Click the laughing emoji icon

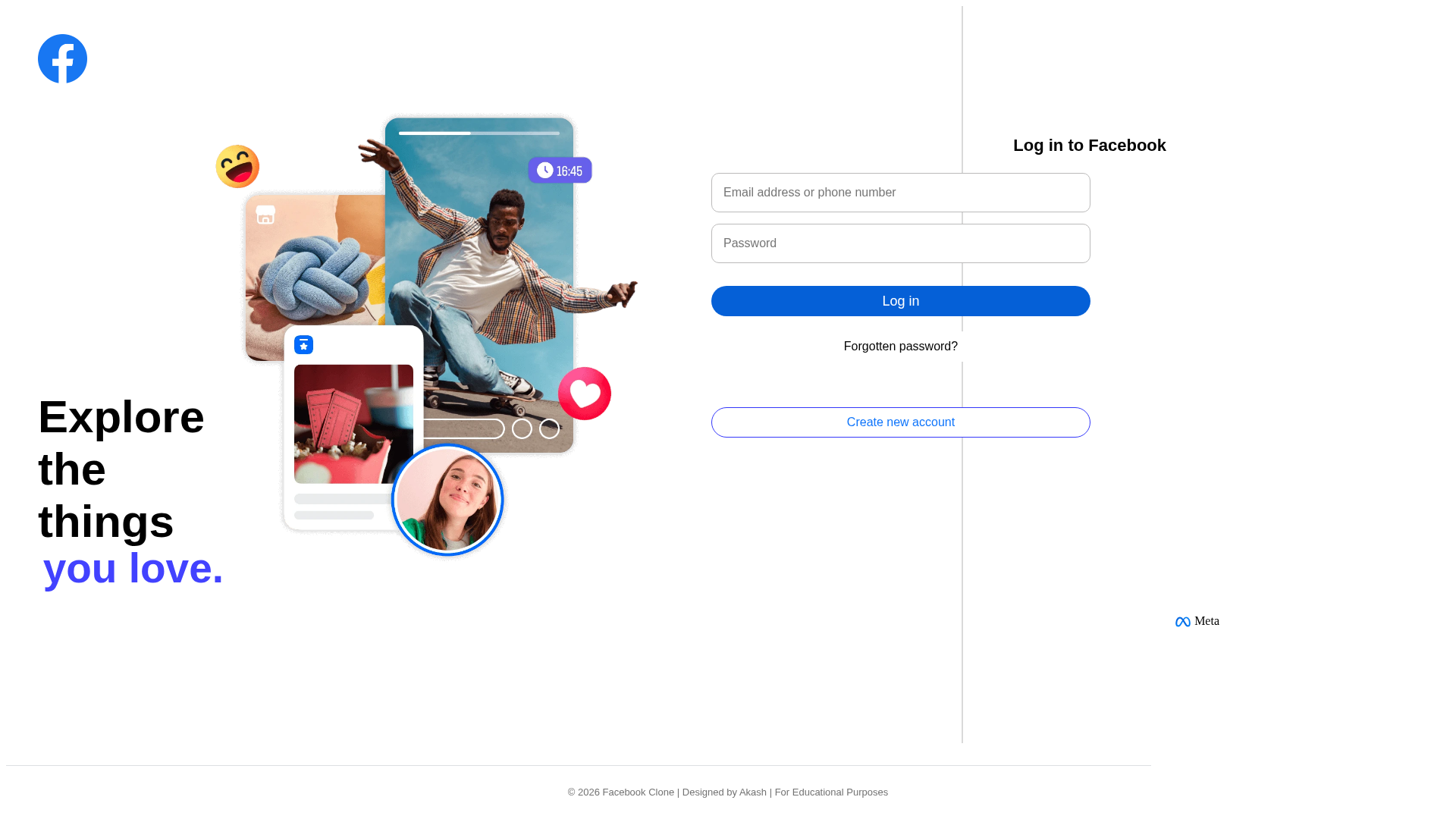[237, 166]
